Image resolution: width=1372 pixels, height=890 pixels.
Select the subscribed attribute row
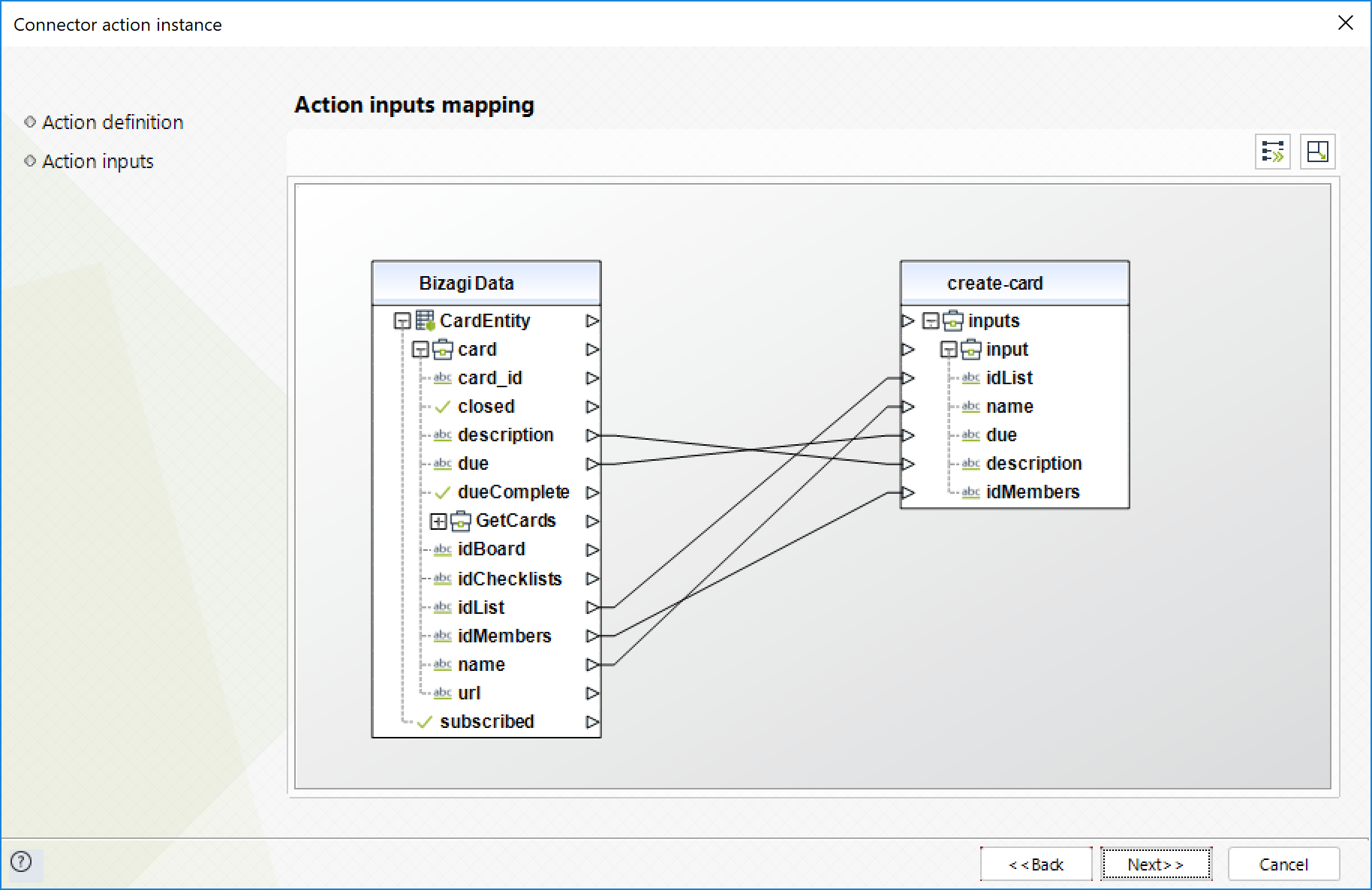point(486,721)
